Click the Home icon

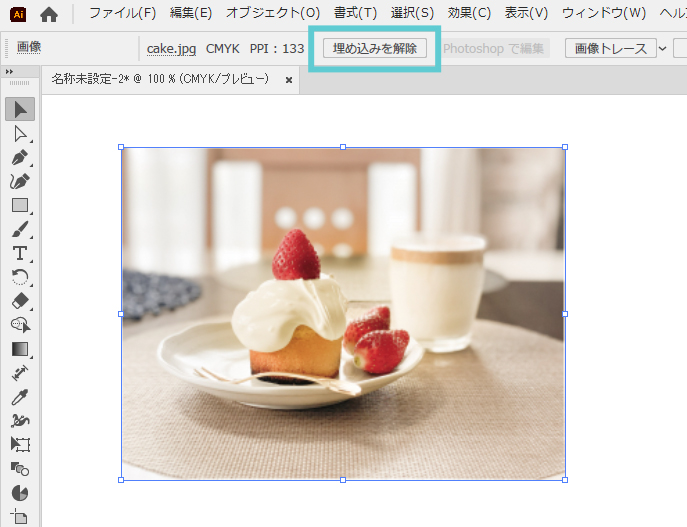[x=49, y=14]
